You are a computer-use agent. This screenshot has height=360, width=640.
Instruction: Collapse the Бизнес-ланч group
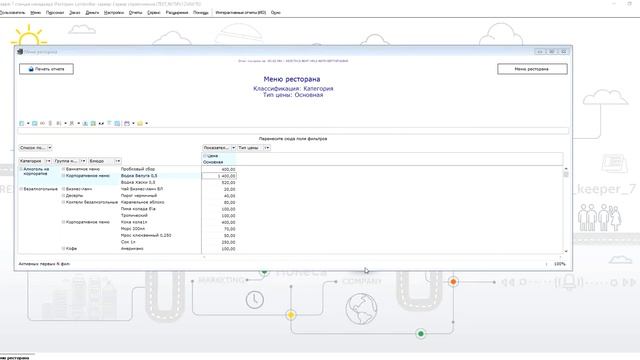click(63, 189)
